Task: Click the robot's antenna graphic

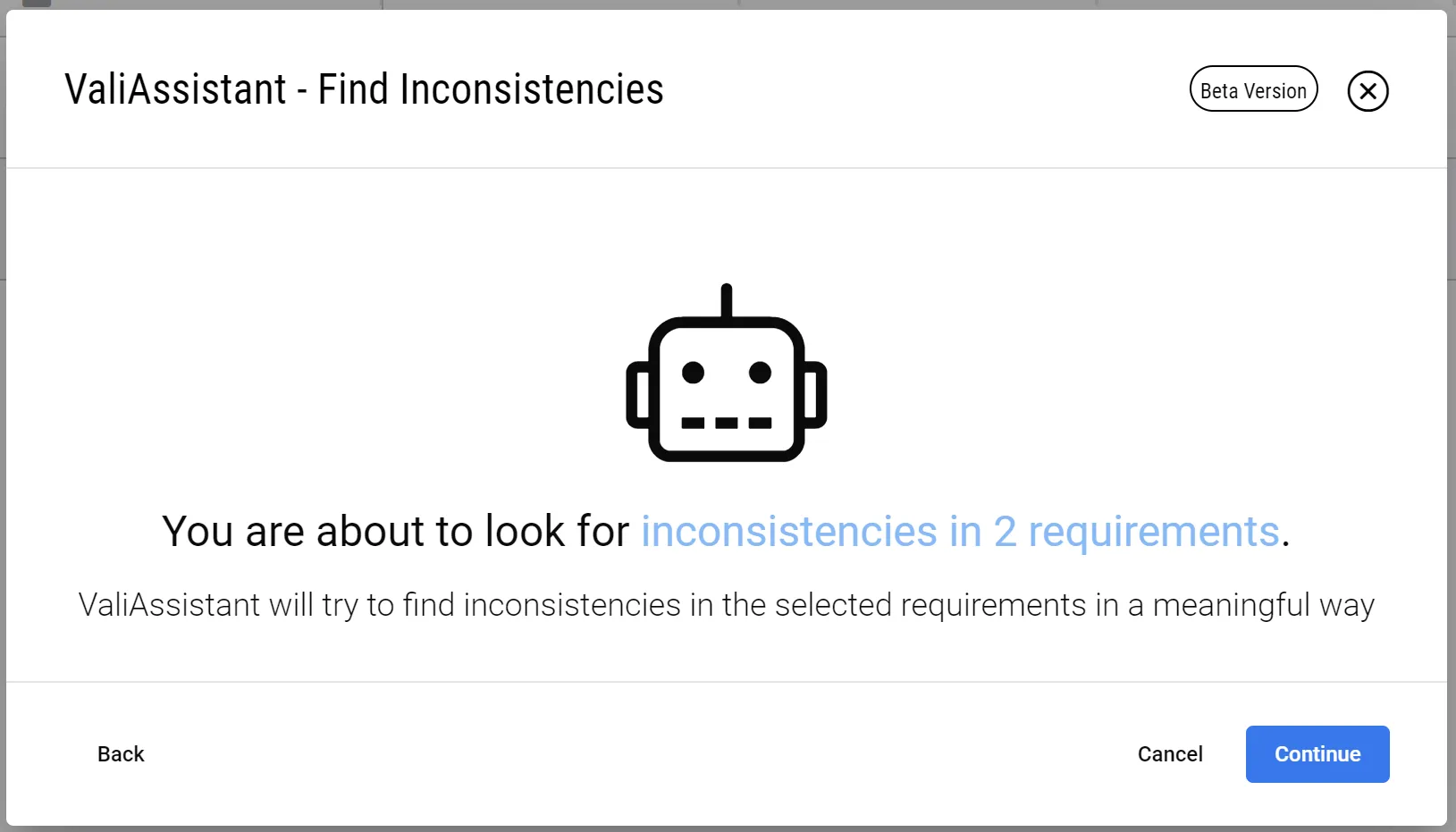Action: pos(726,299)
